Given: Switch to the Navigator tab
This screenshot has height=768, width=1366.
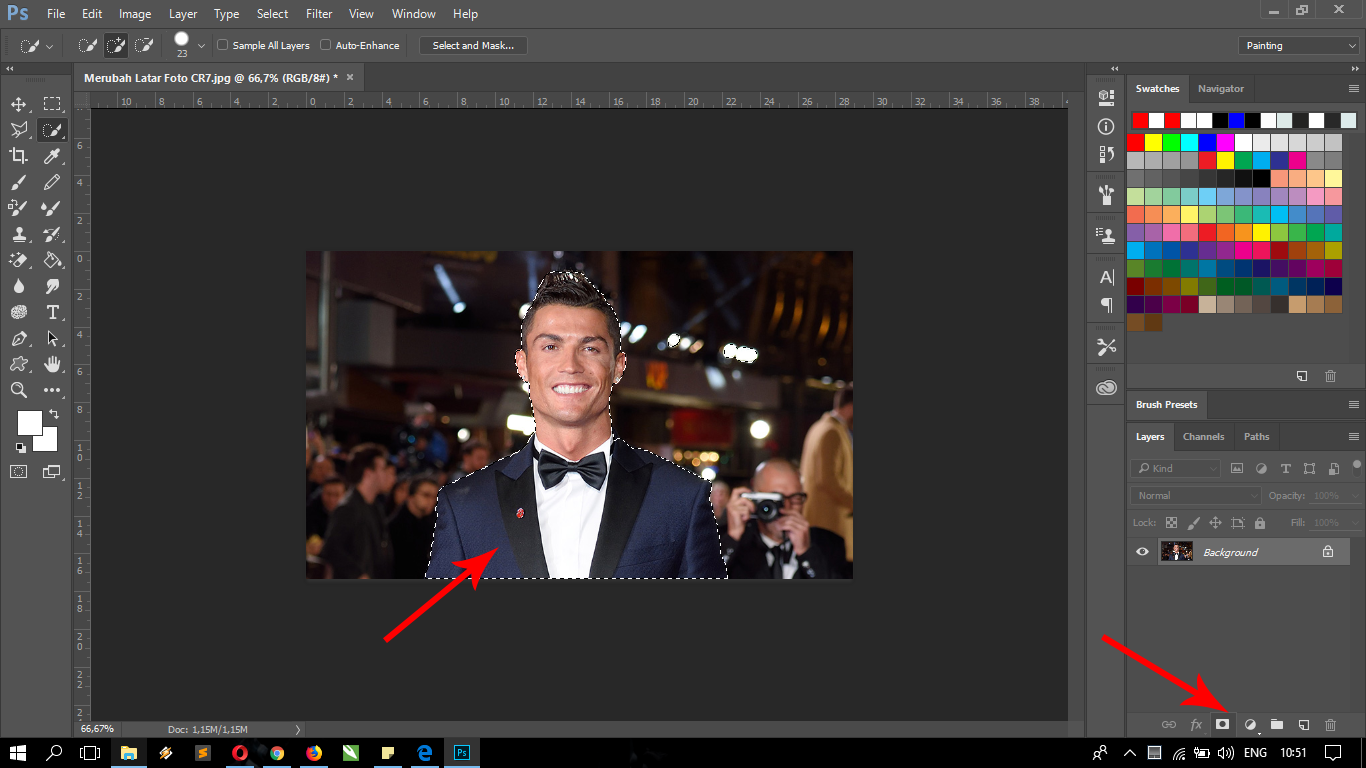Looking at the screenshot, I should (1221, 89).
